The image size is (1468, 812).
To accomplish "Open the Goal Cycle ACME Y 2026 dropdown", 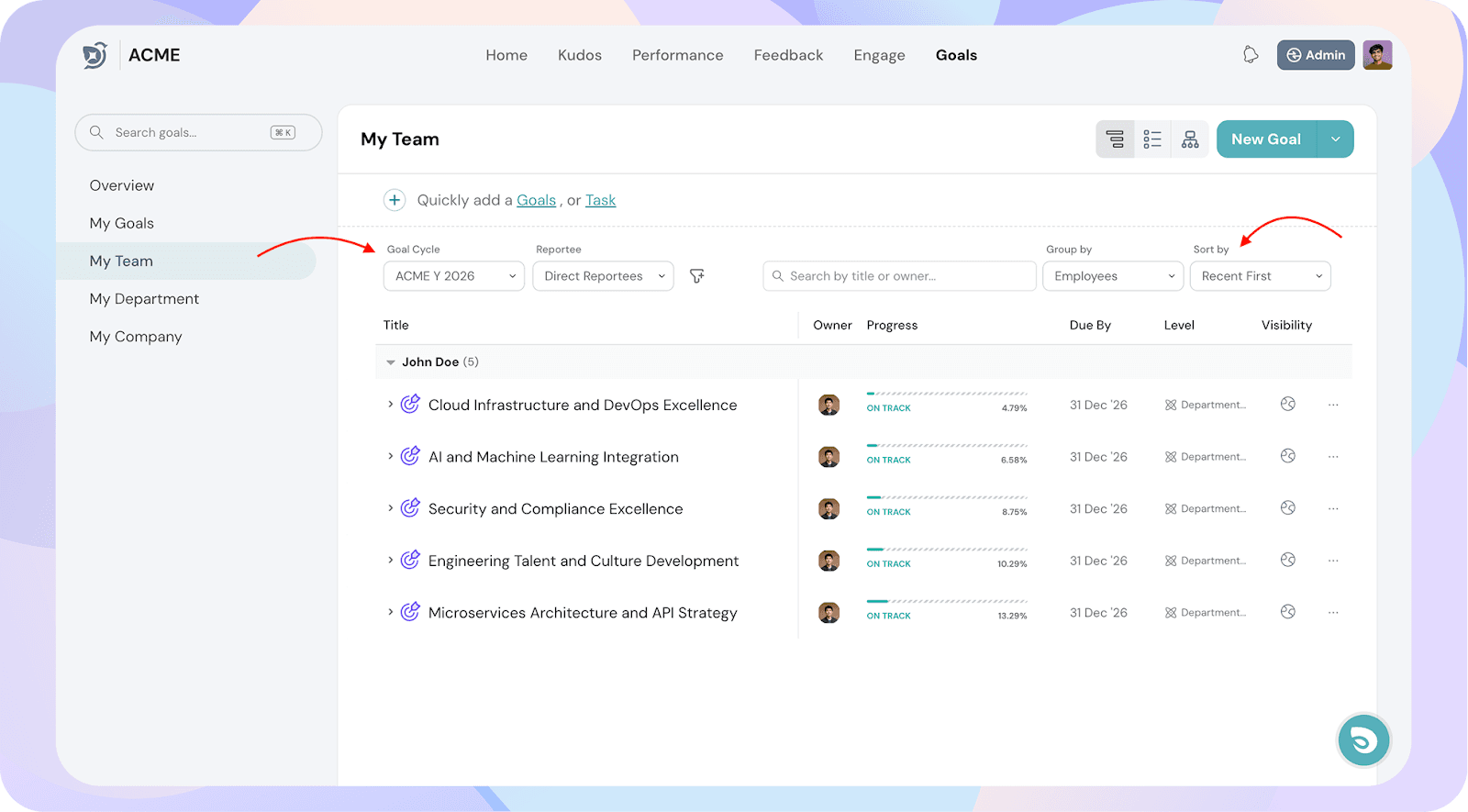I will (x=453, y=276).
